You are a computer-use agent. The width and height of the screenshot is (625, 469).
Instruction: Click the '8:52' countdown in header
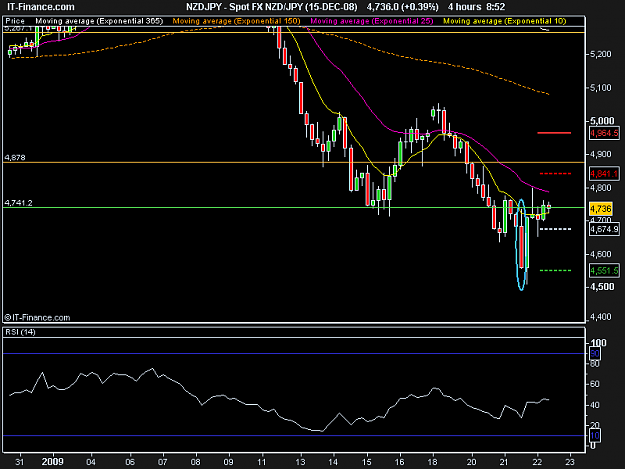point(495,7)
